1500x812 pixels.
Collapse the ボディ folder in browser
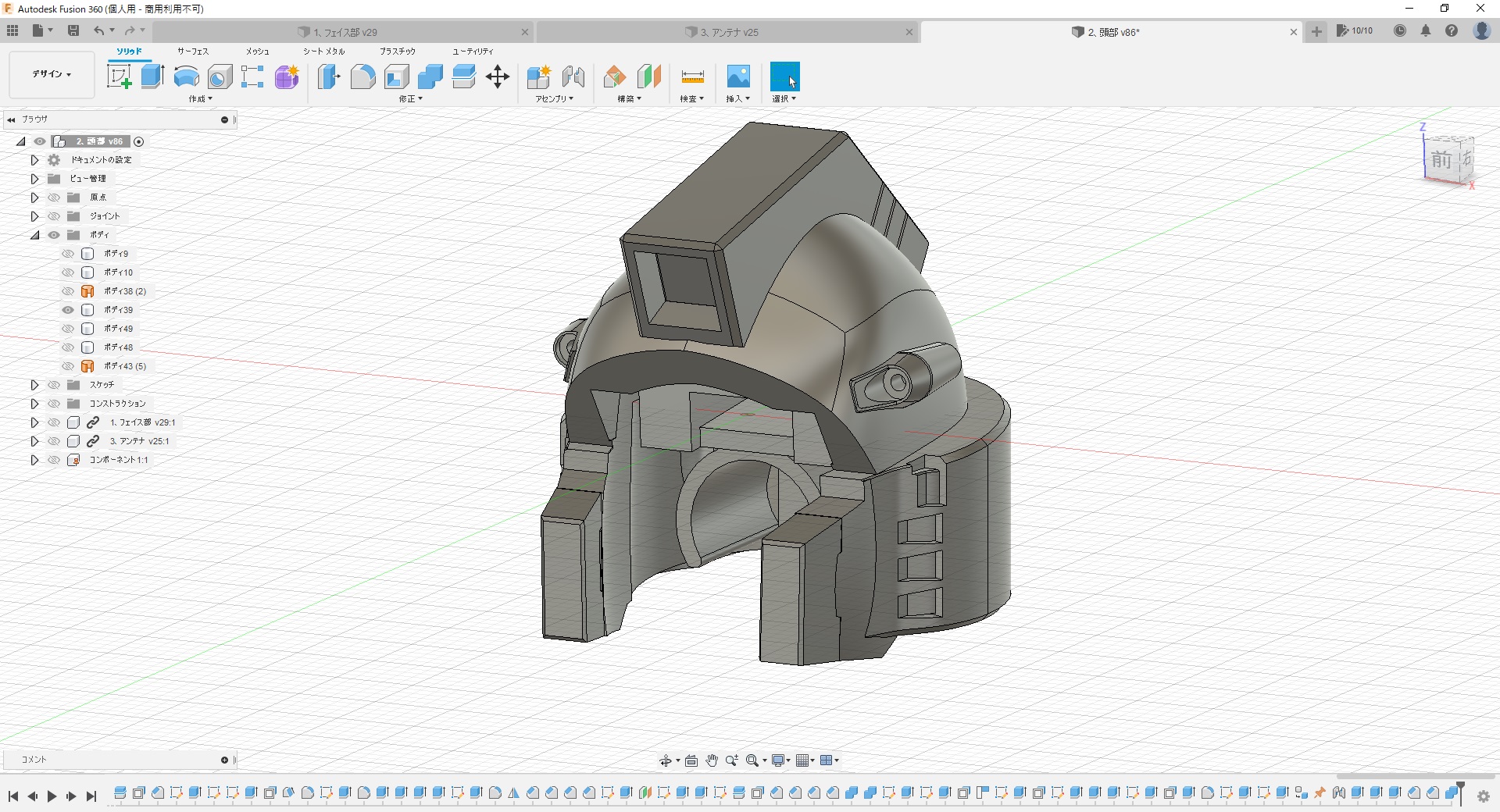coord(34,235)
